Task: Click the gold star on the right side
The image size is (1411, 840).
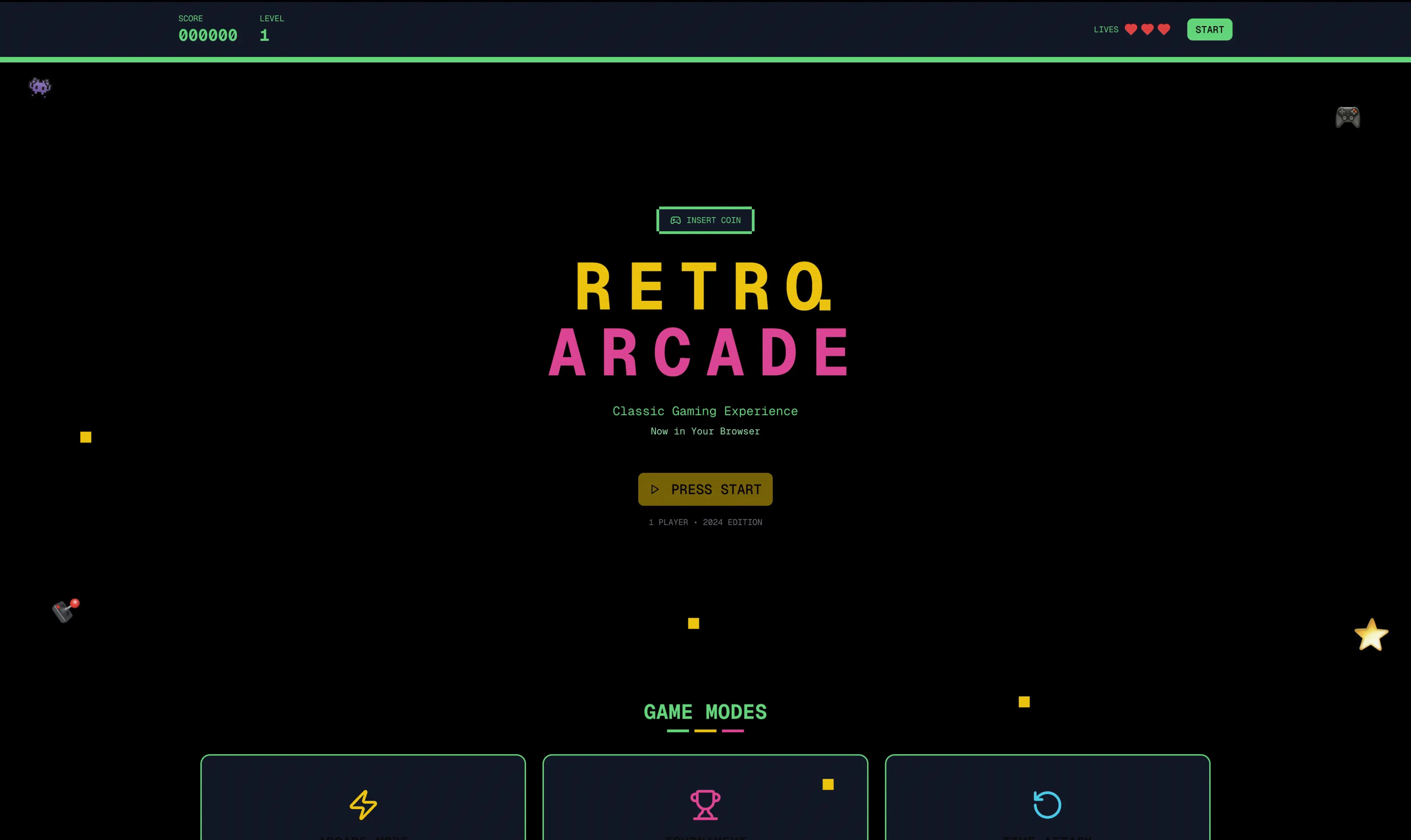Action: pos(1371,635)
